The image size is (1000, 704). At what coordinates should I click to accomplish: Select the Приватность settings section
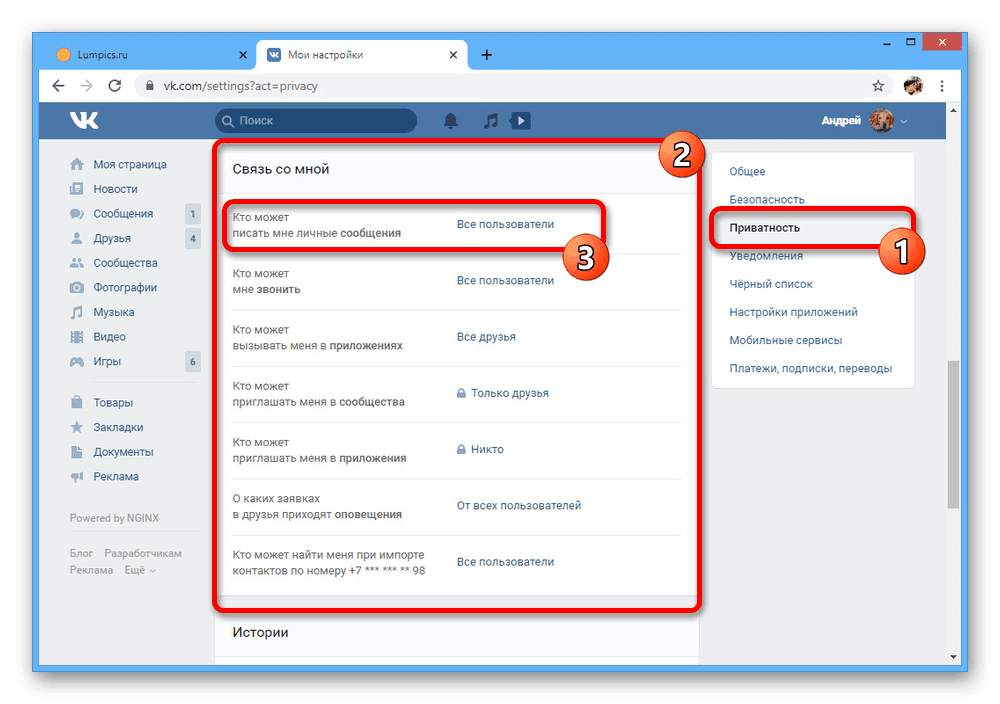tap(764, 228)
